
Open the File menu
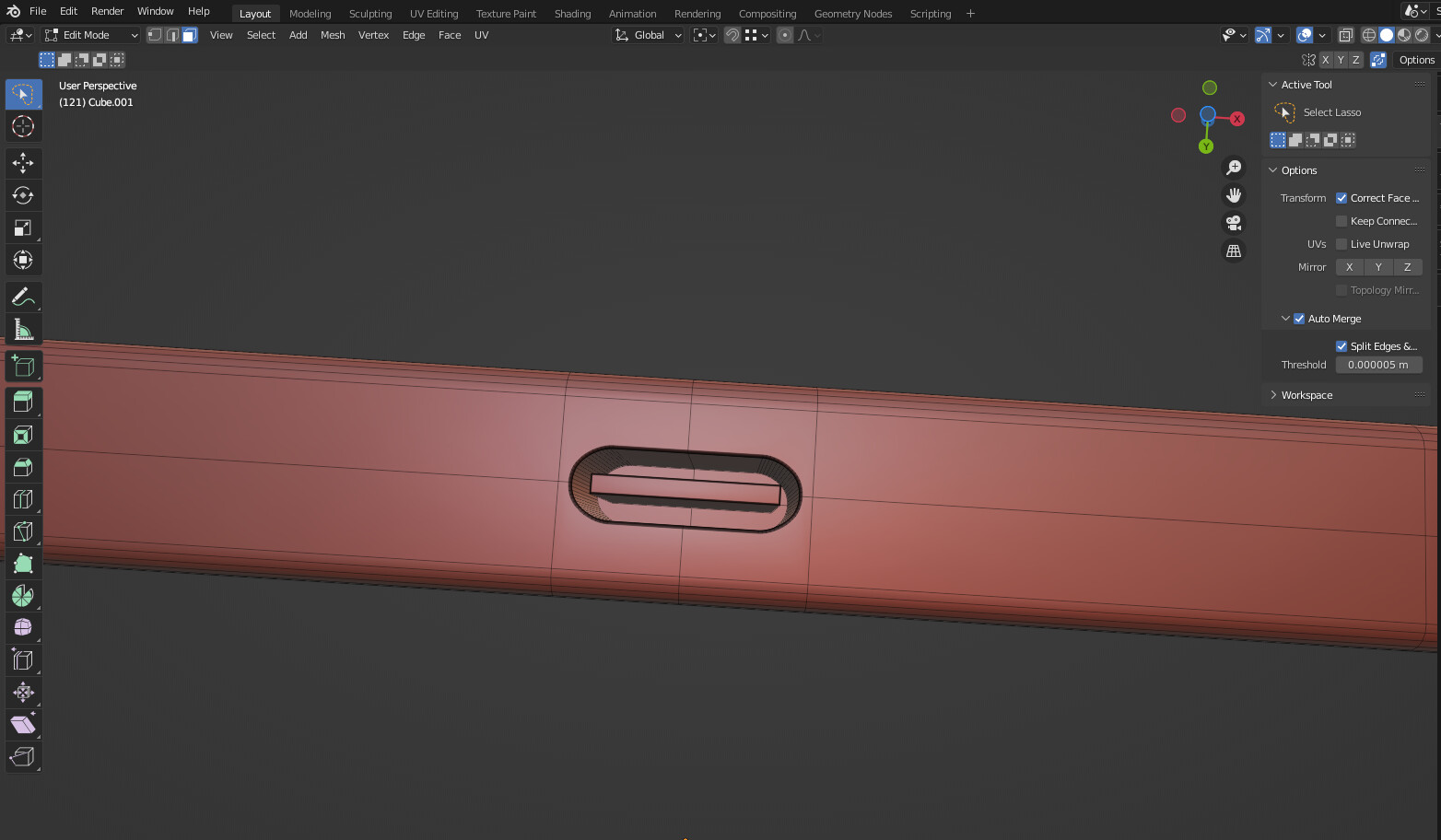coord(38,11)
